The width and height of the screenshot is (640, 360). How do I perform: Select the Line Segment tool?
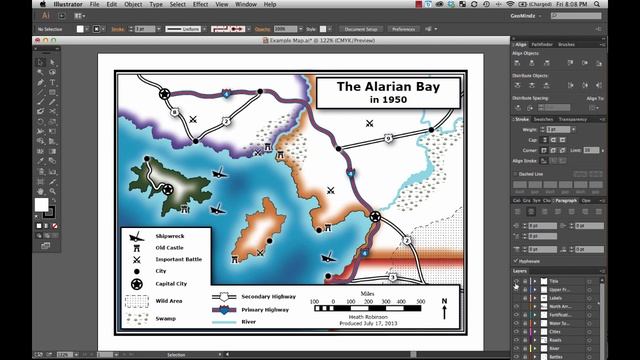(x=40, y=92)
